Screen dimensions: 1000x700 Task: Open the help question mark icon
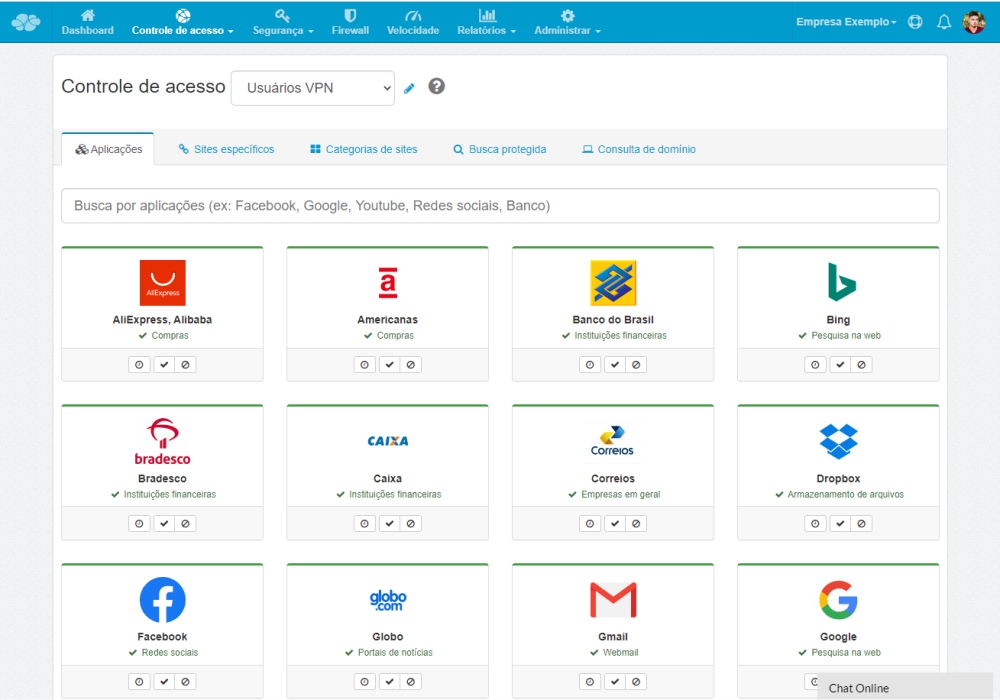coord(436,86)
